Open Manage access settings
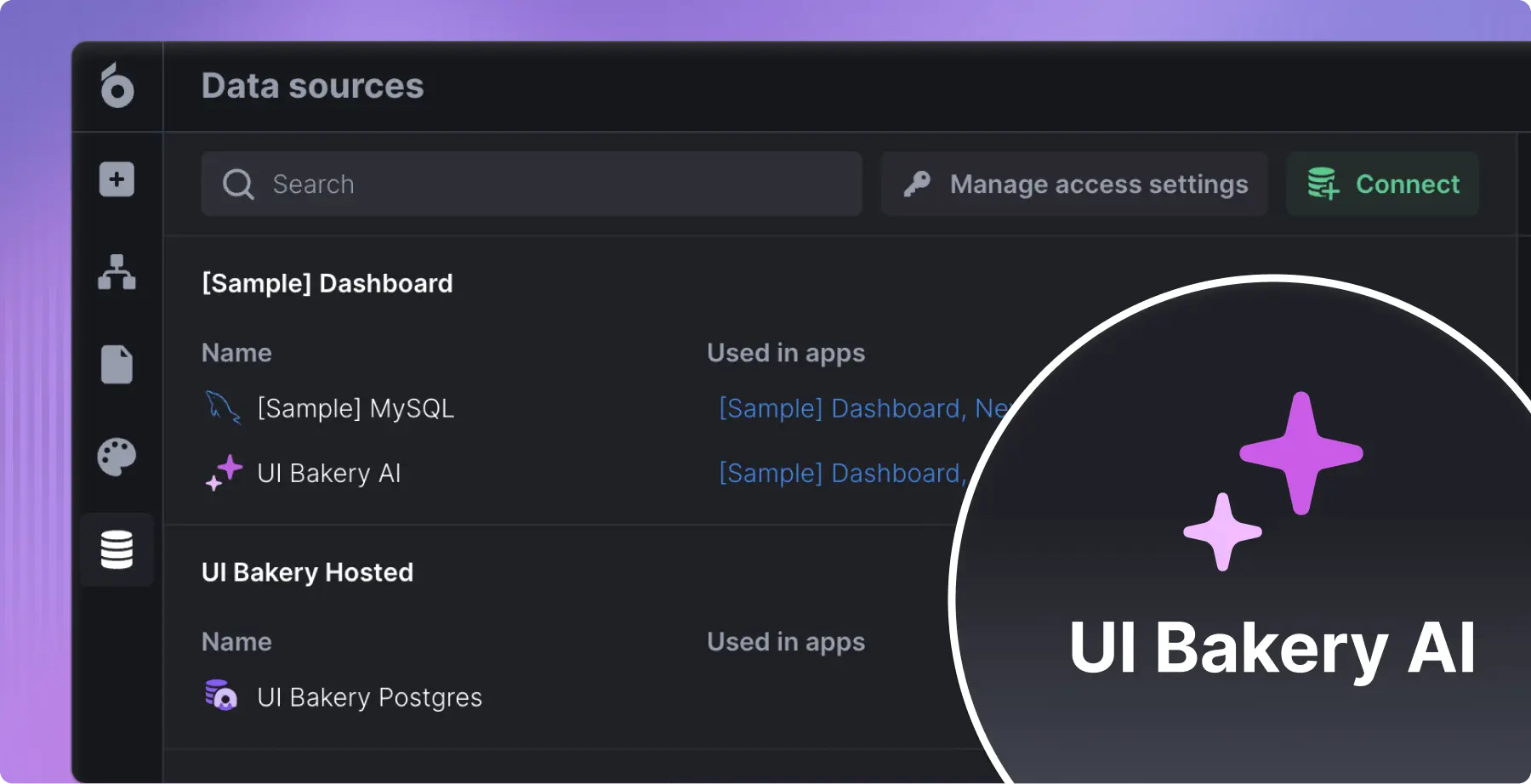Screen dimensions: 1531x784 1074,184
